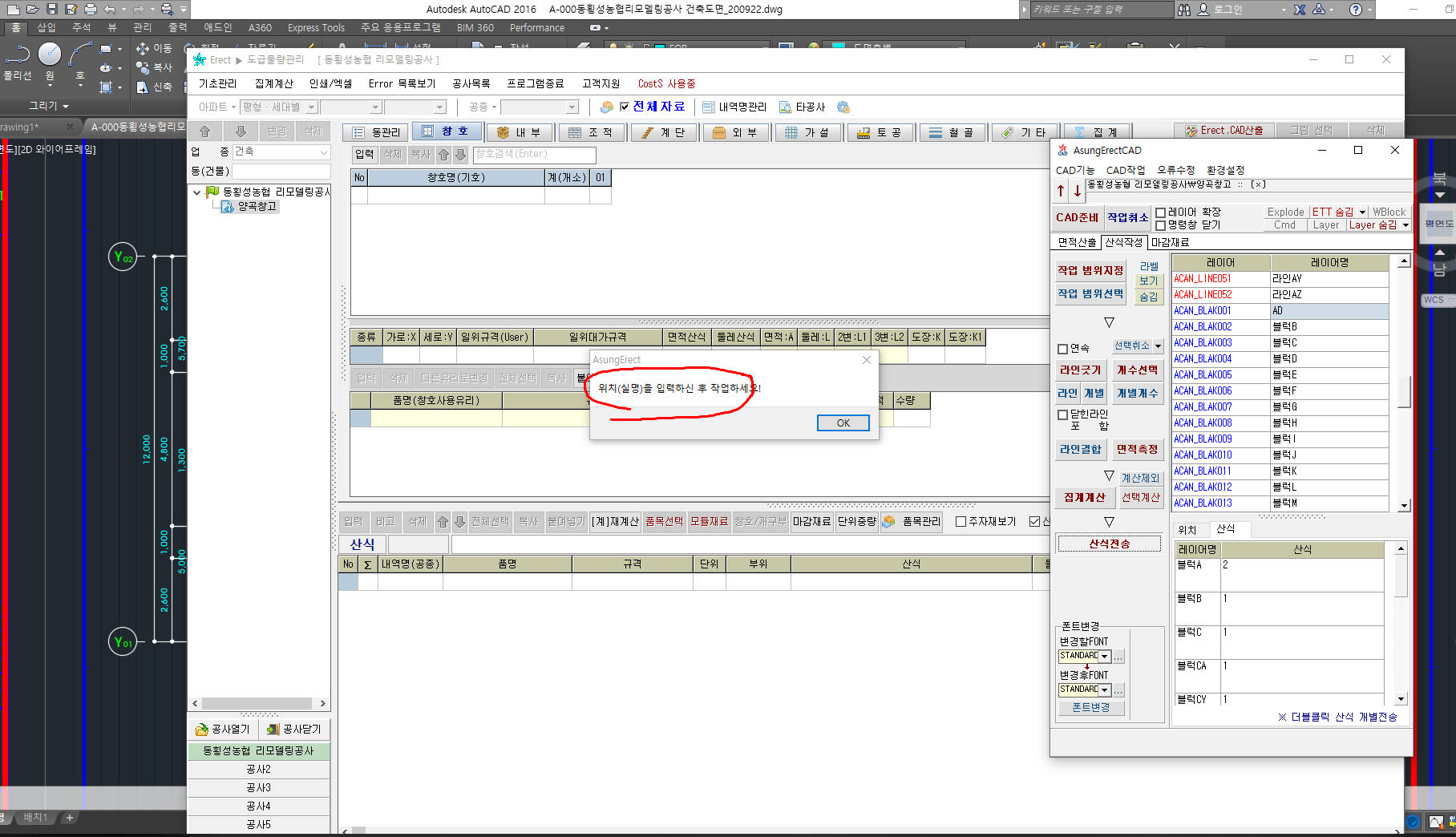This screenshot has width=1456, height=837.
Task: Open the 인쇄/엑셀 menu
Action: [330, 83]
